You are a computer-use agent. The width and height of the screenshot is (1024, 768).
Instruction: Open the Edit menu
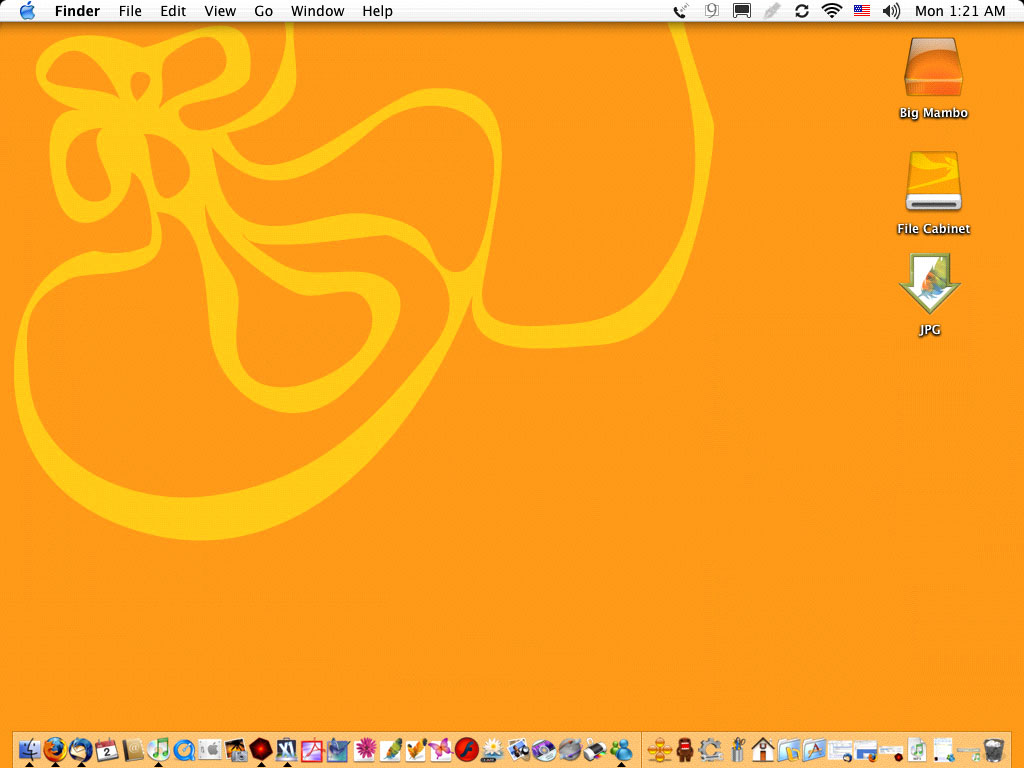tap(173, 11)
